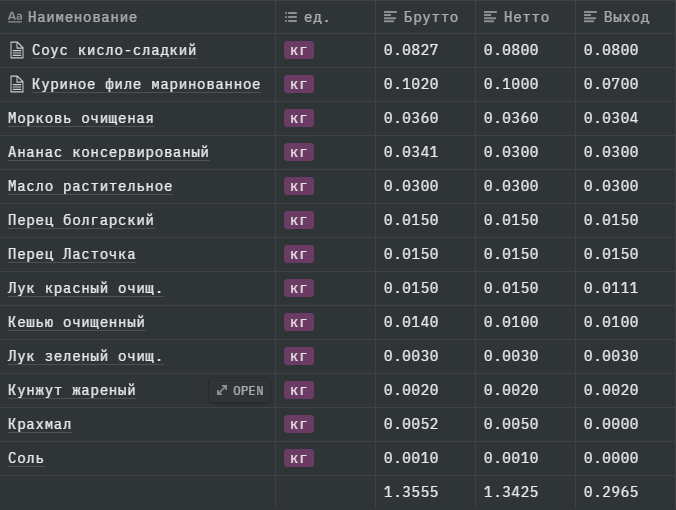Click Брутто value 0.0341
676x510 pixels.
coord(411,152)
